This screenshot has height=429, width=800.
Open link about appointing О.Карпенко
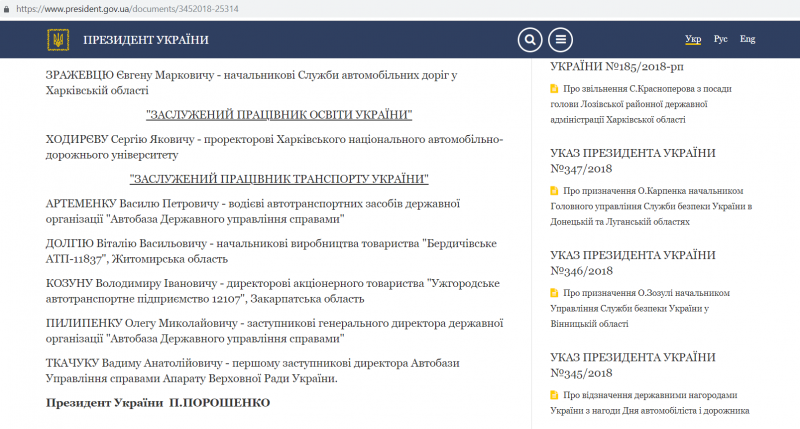[x=652, y=206]
